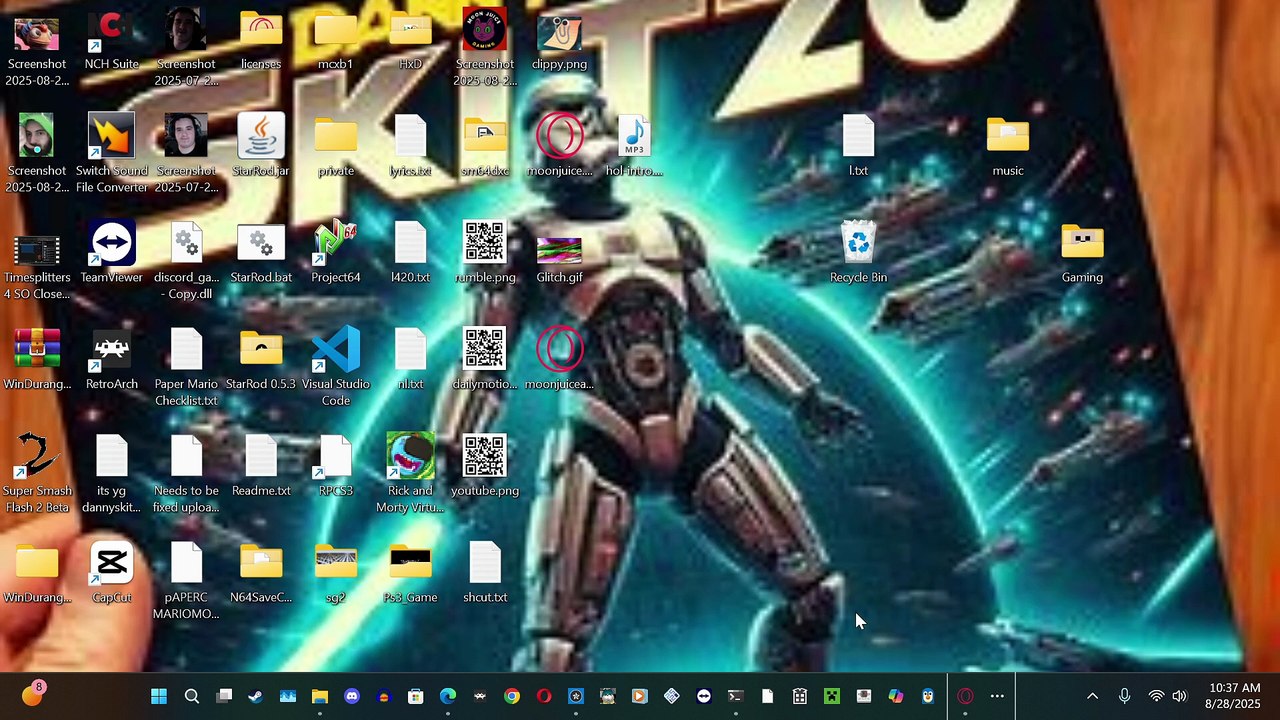This screenshot has height=720, width=1280.
Task: Open Google Chrome in the taskbar
Action: click(511, 696)
